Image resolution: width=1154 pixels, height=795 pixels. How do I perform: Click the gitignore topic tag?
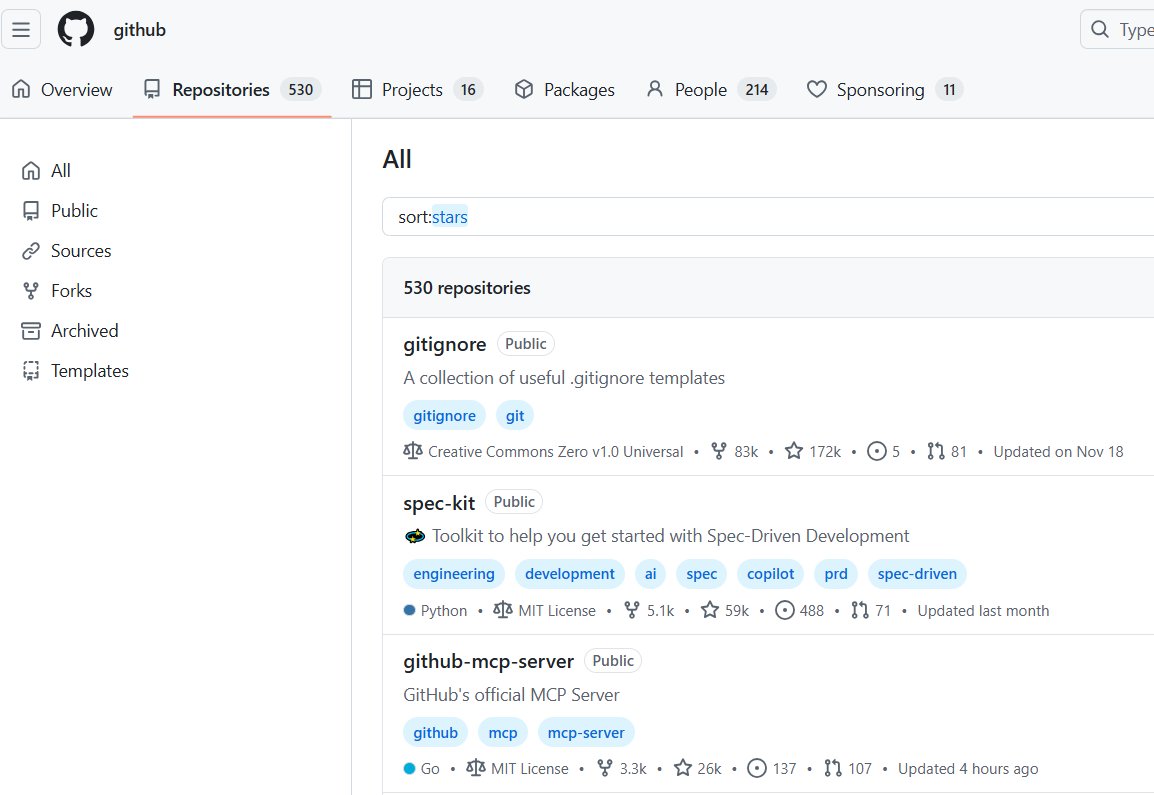[x=444, y=416]
